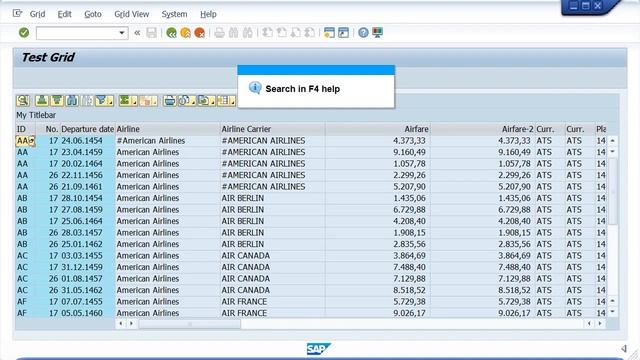Click the airfare value 8.518,52 in Airfare column
Viewport: 640px width, 360px height.
409,290
